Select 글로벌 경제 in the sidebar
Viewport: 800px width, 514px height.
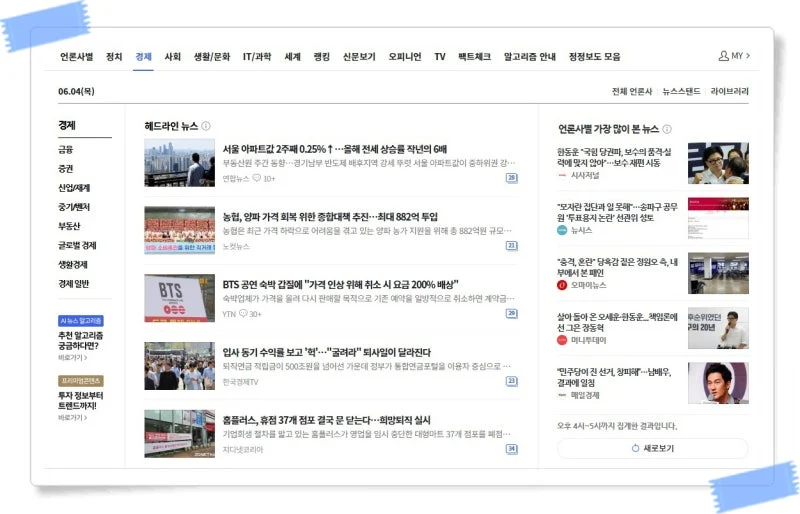77,246
